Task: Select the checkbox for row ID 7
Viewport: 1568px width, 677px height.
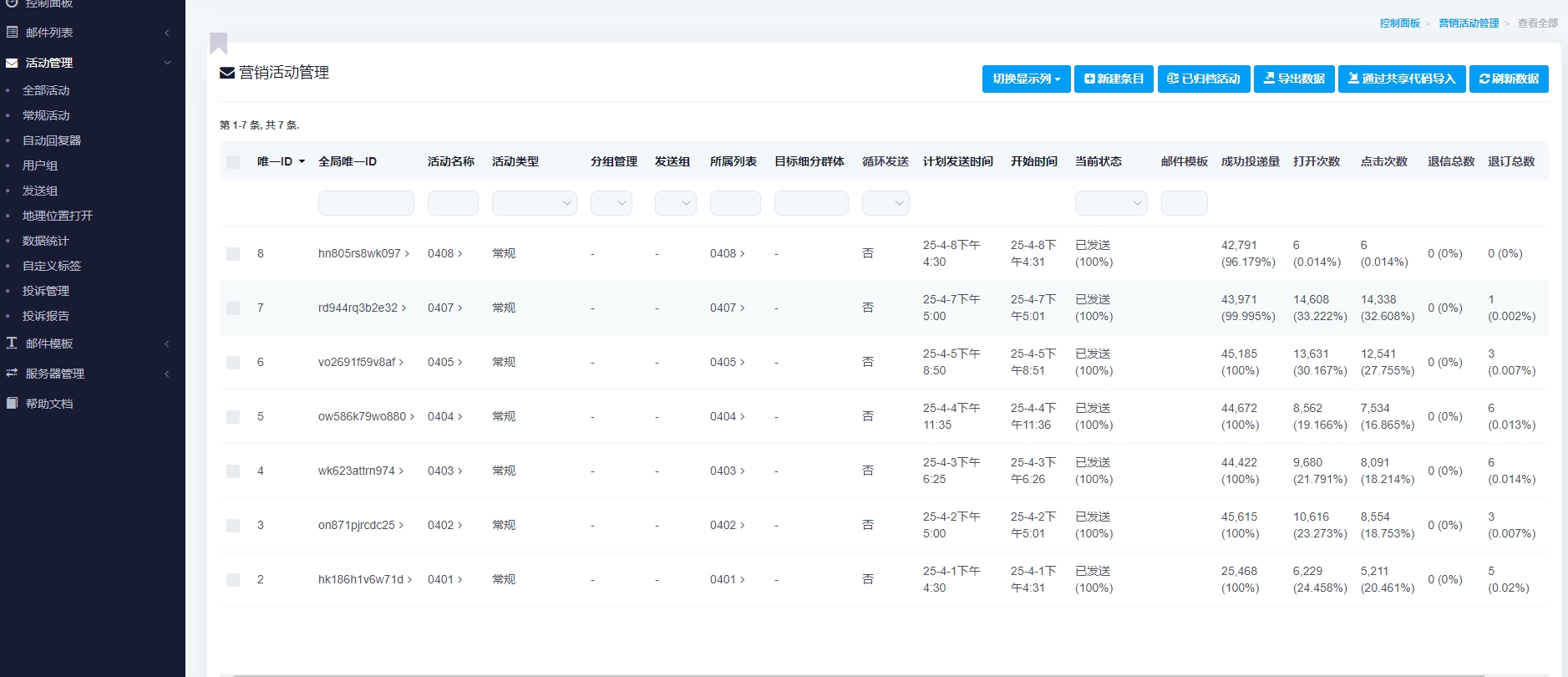Action: (x=233, y=308)
